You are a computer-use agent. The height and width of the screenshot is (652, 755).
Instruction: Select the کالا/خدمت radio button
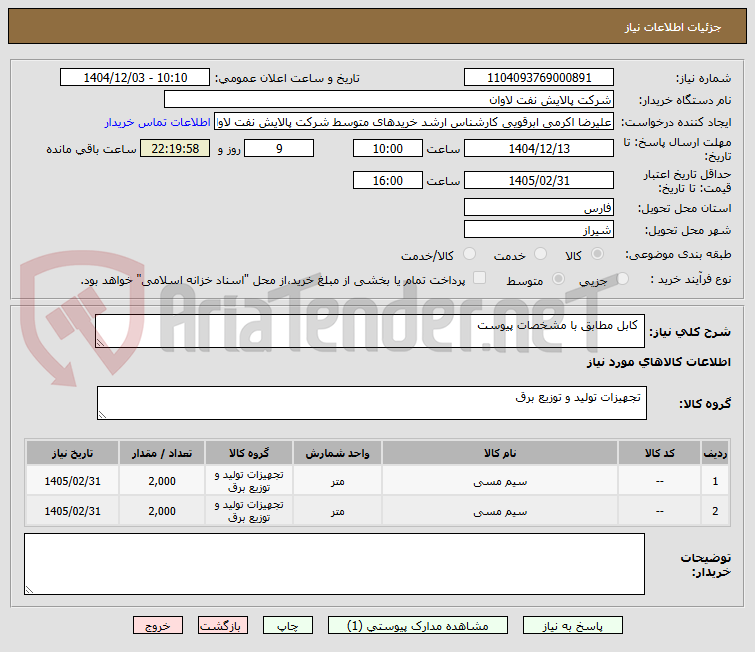pyautogui.click(x=469, y=254)
